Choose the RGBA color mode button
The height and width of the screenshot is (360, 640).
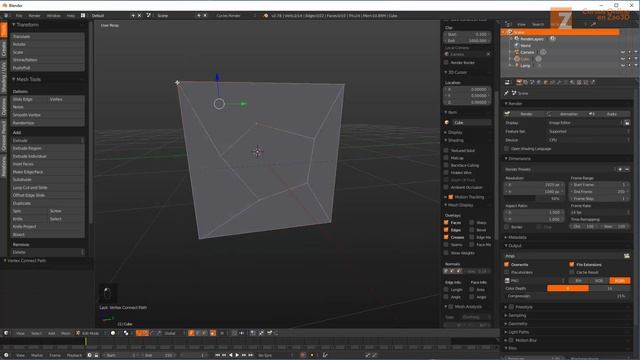[x=619, y=280]
